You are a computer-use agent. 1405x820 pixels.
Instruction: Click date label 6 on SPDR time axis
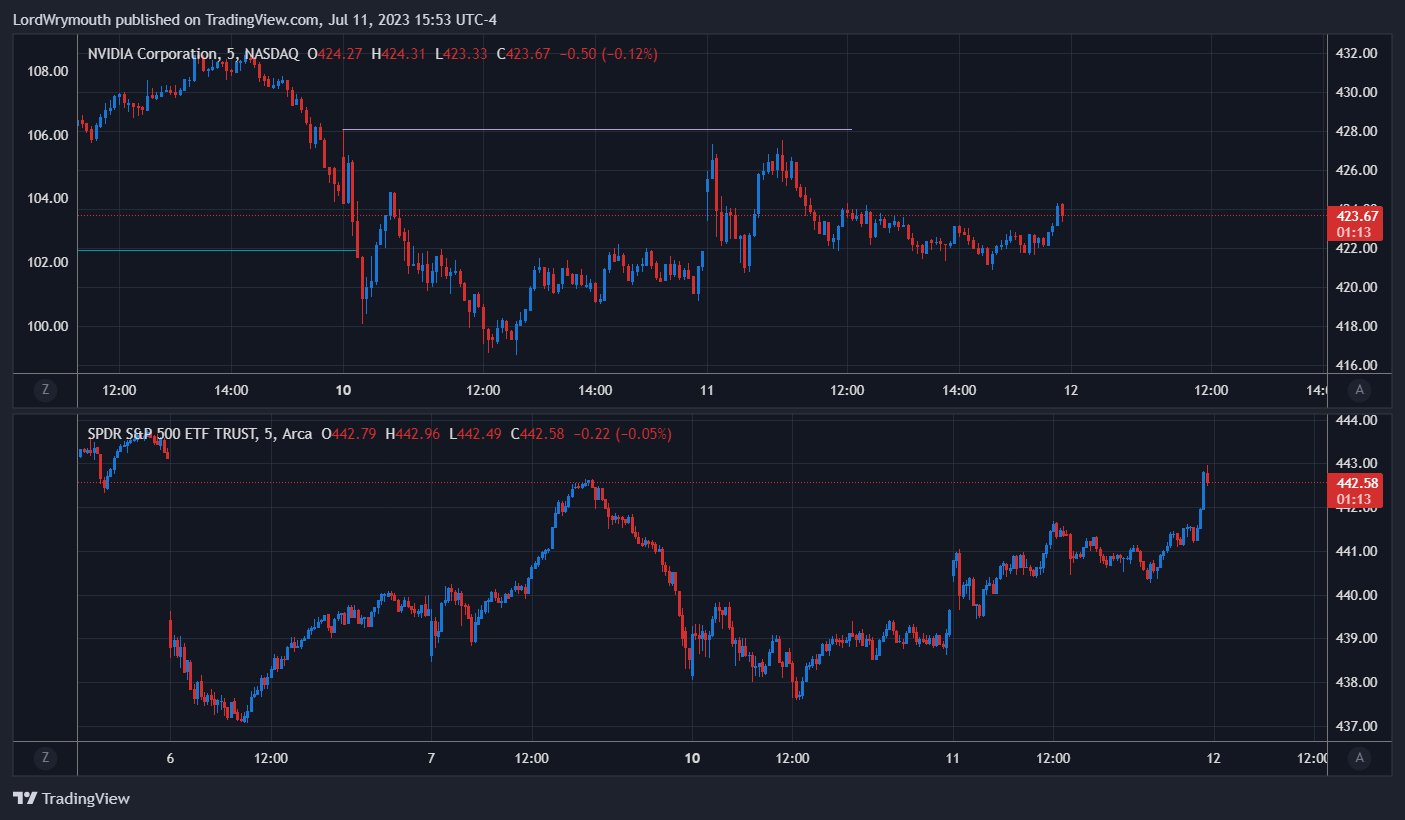(170, 758)
